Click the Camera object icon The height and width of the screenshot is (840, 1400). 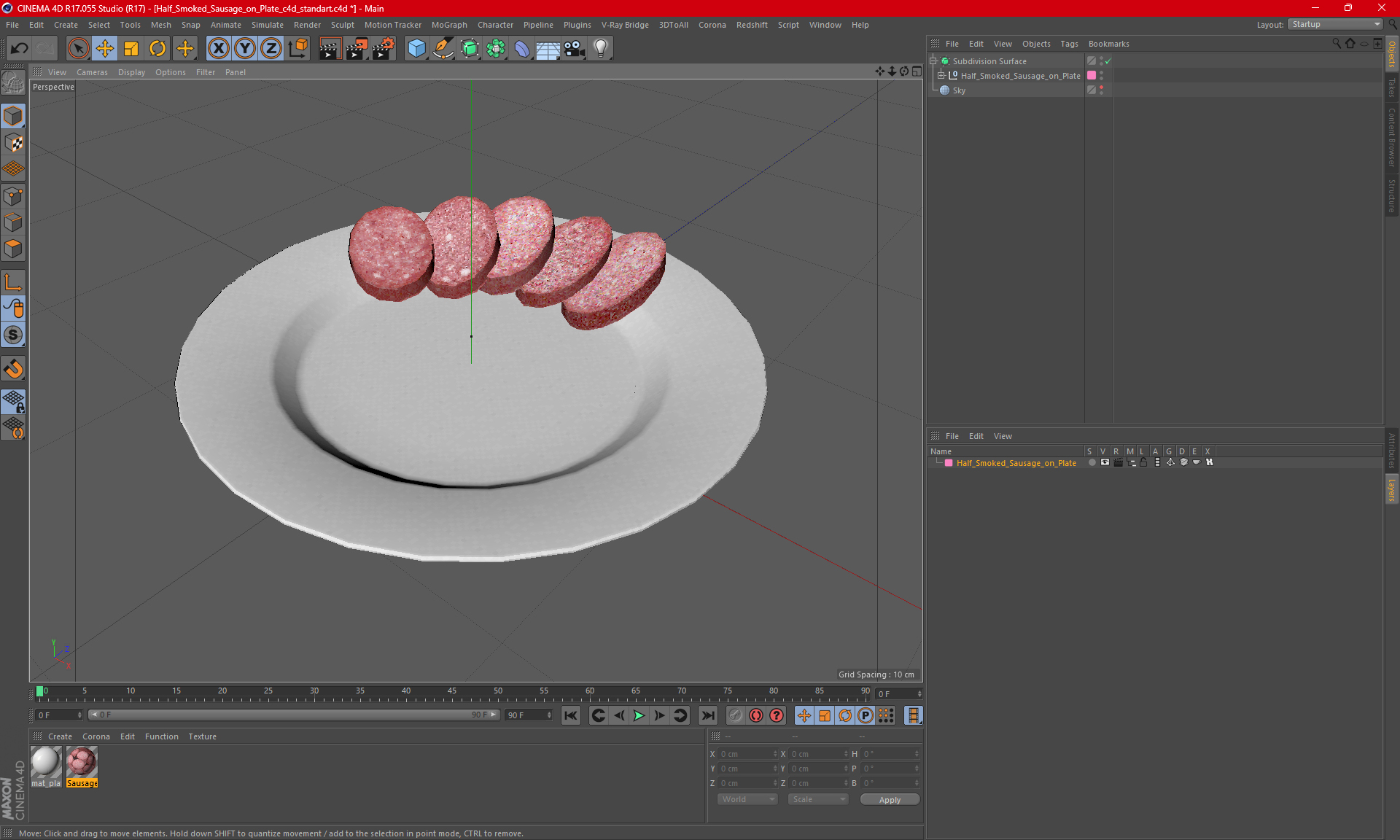coord(574,49)
